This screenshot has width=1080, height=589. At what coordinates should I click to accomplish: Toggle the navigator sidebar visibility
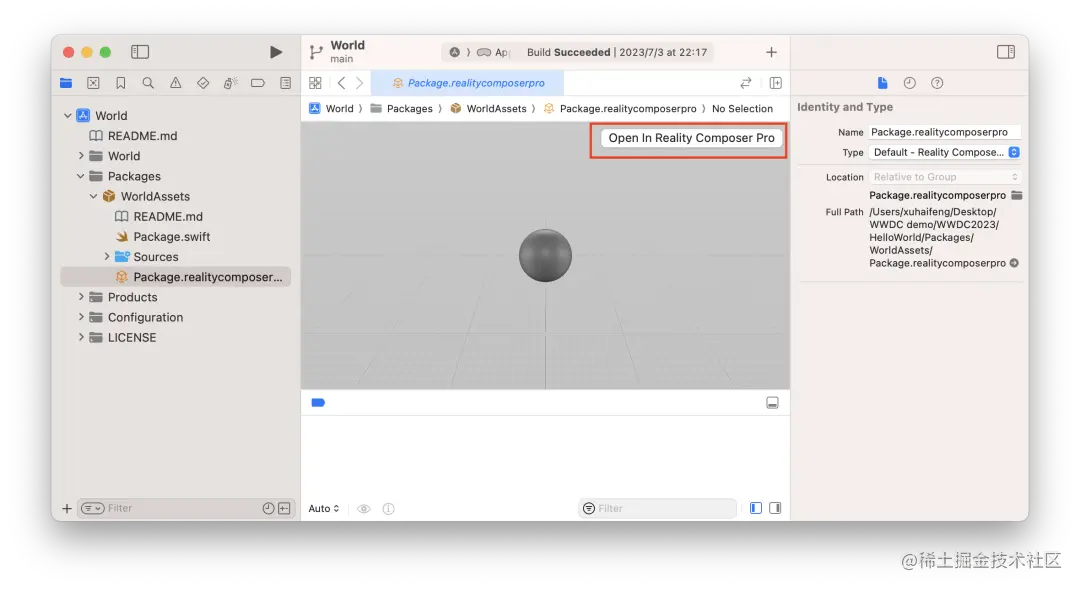point(140,52)
